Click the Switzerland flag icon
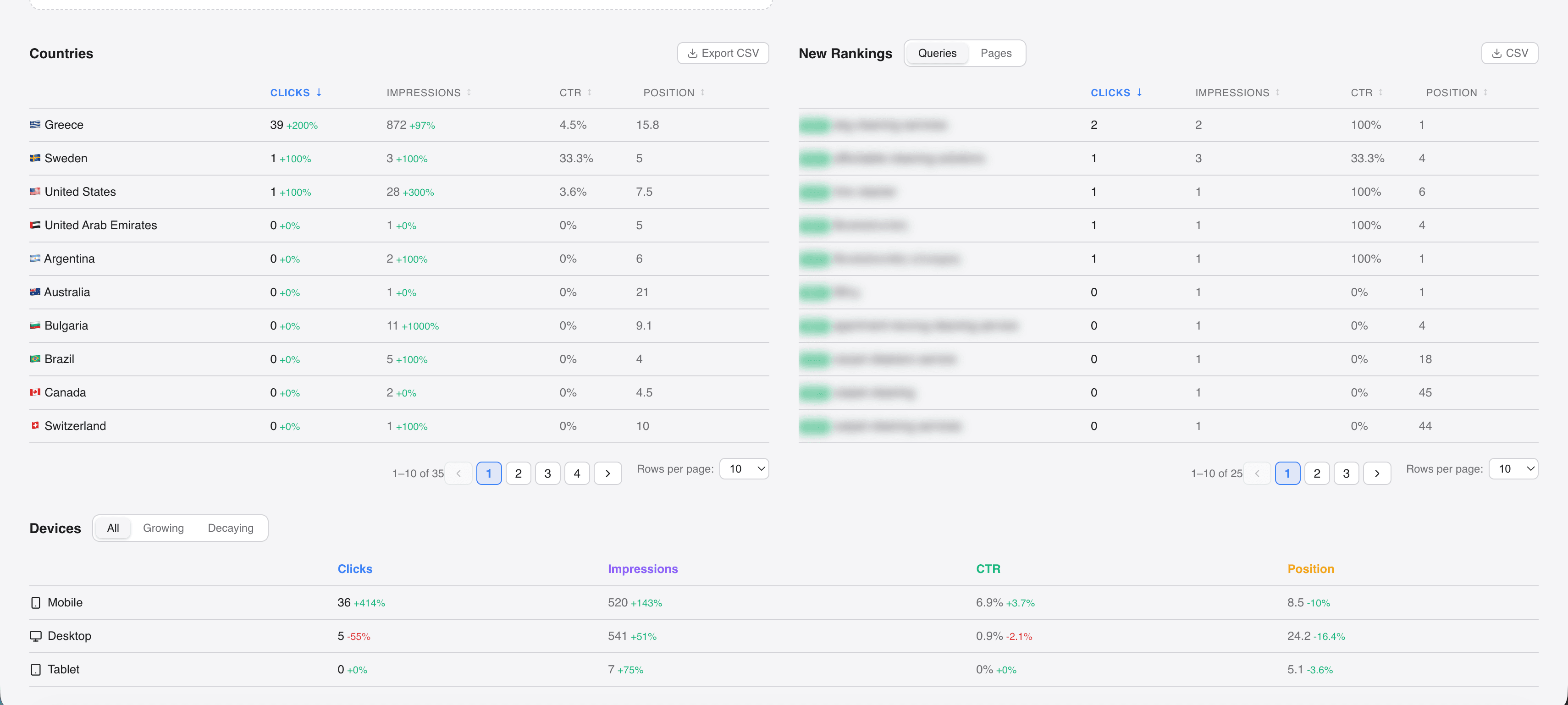The width and height of the screenshot is (1568, 705). [x=35, y=425]
